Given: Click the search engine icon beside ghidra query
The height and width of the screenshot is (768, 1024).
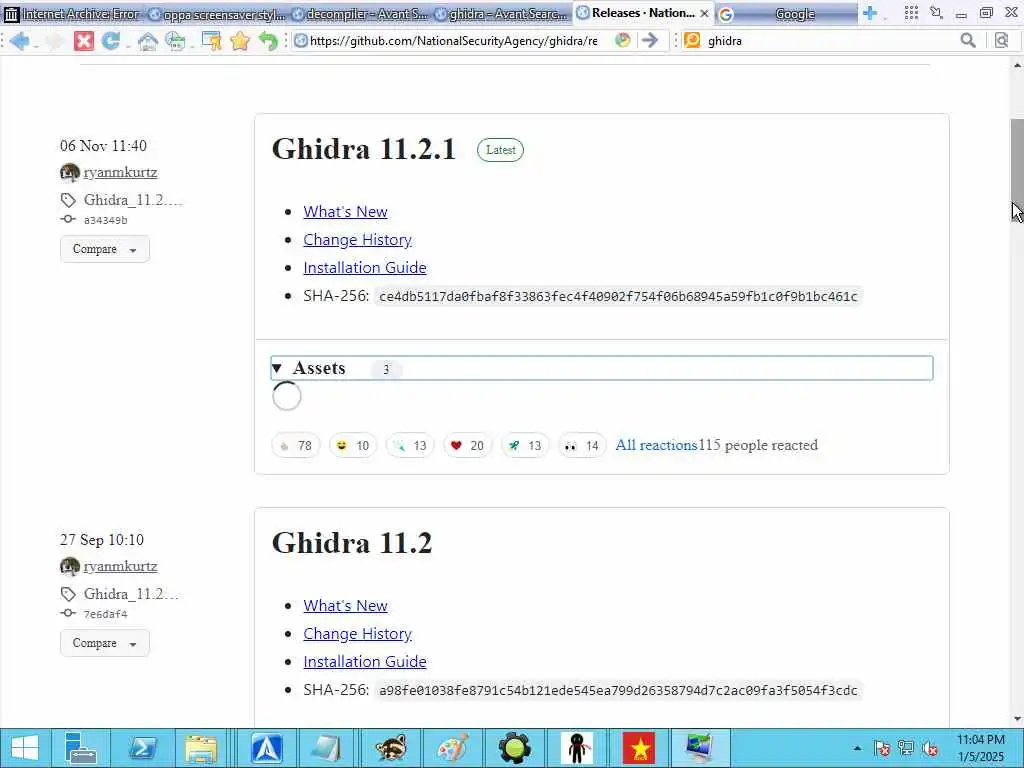Looking at the screenshot, I should (692, 40).
